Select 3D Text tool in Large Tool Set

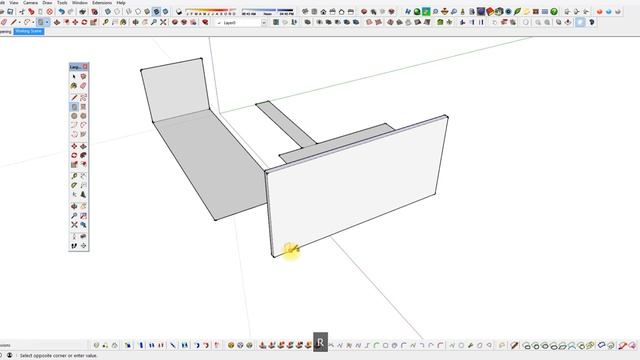(83, 195)
